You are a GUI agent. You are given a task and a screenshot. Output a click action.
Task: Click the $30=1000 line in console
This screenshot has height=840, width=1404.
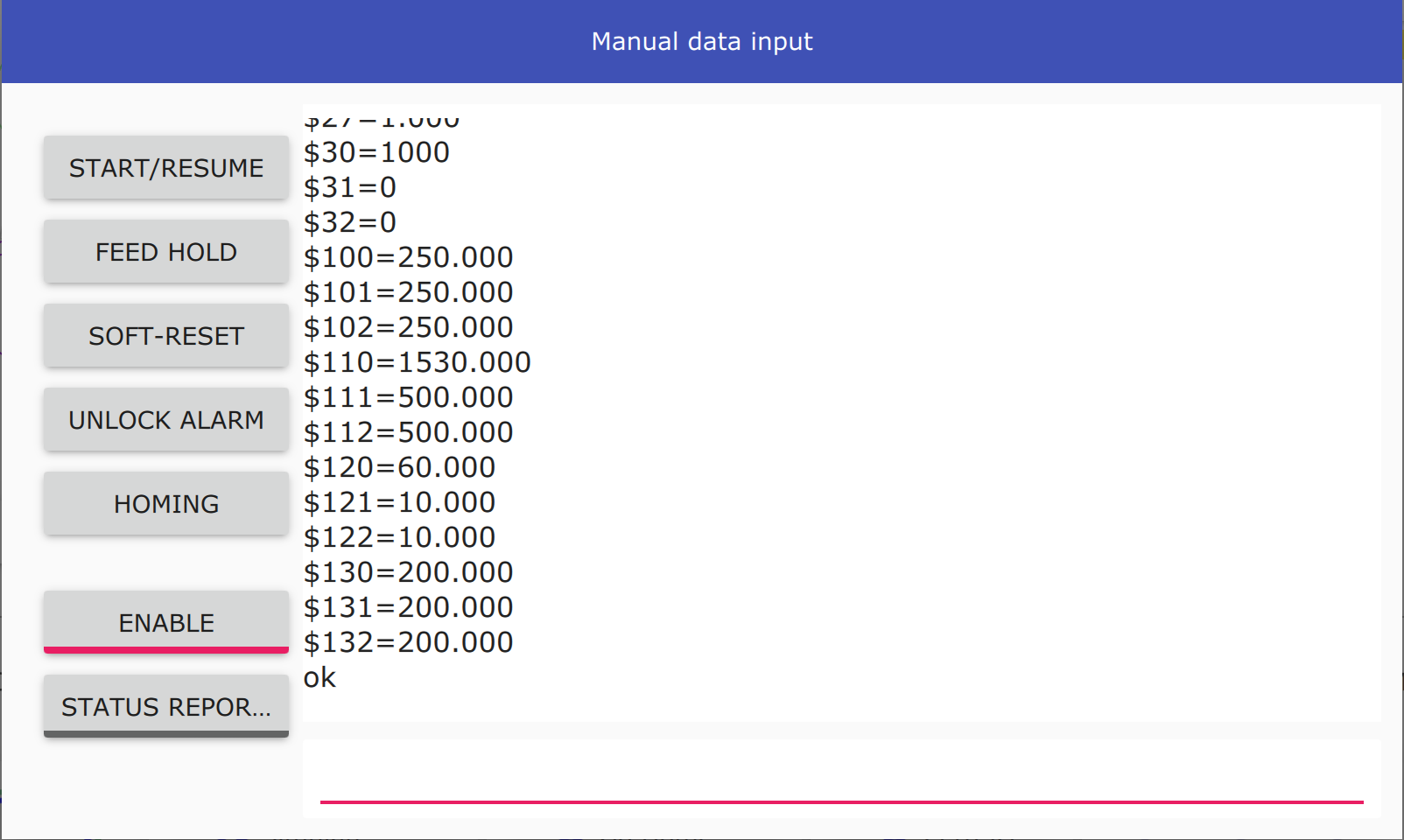tap(376, 152)
